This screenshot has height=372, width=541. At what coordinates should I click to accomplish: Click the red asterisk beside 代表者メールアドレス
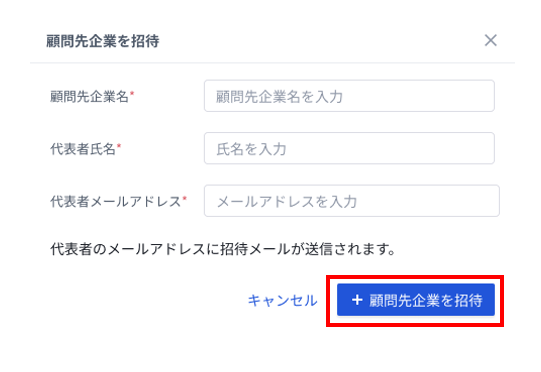point(185,198)
